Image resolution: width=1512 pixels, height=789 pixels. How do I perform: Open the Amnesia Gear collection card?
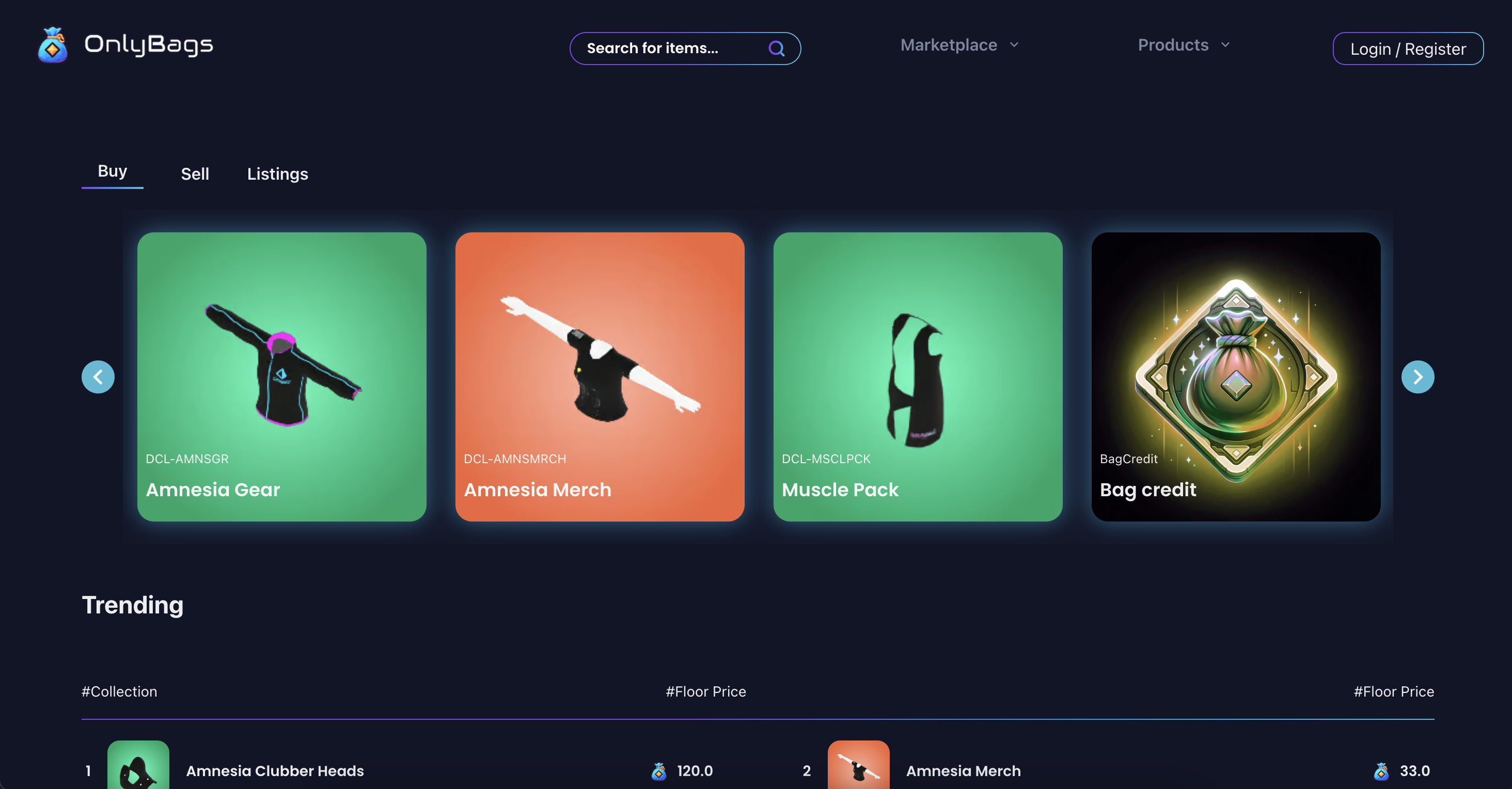pos(282,377)
